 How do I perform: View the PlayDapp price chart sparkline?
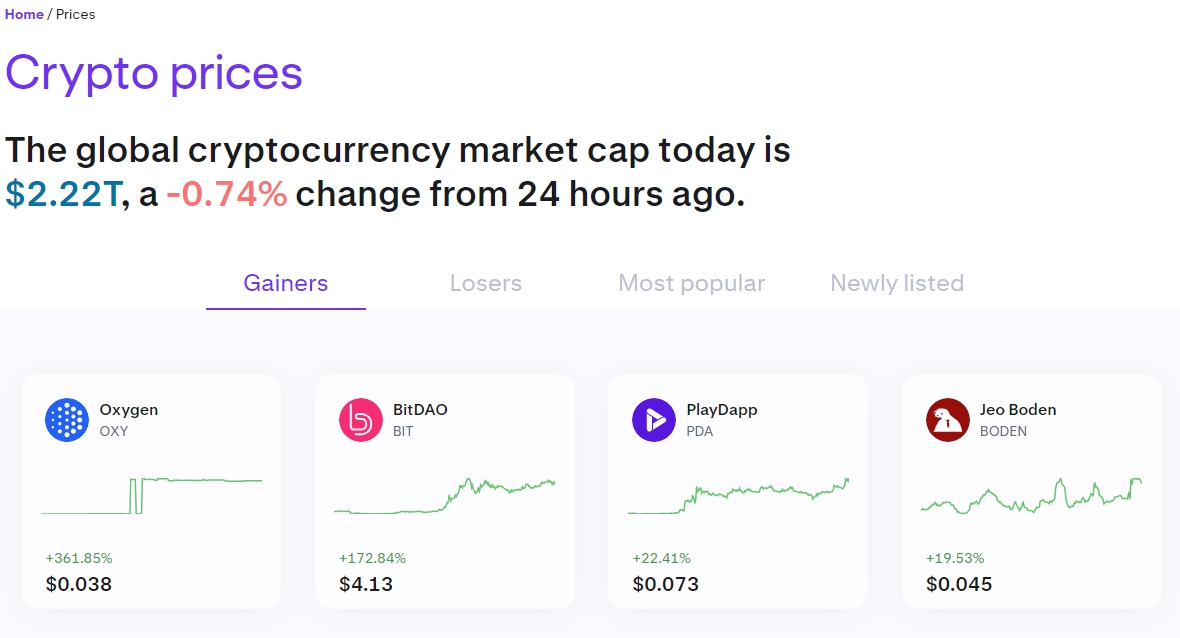click(739, 496)
